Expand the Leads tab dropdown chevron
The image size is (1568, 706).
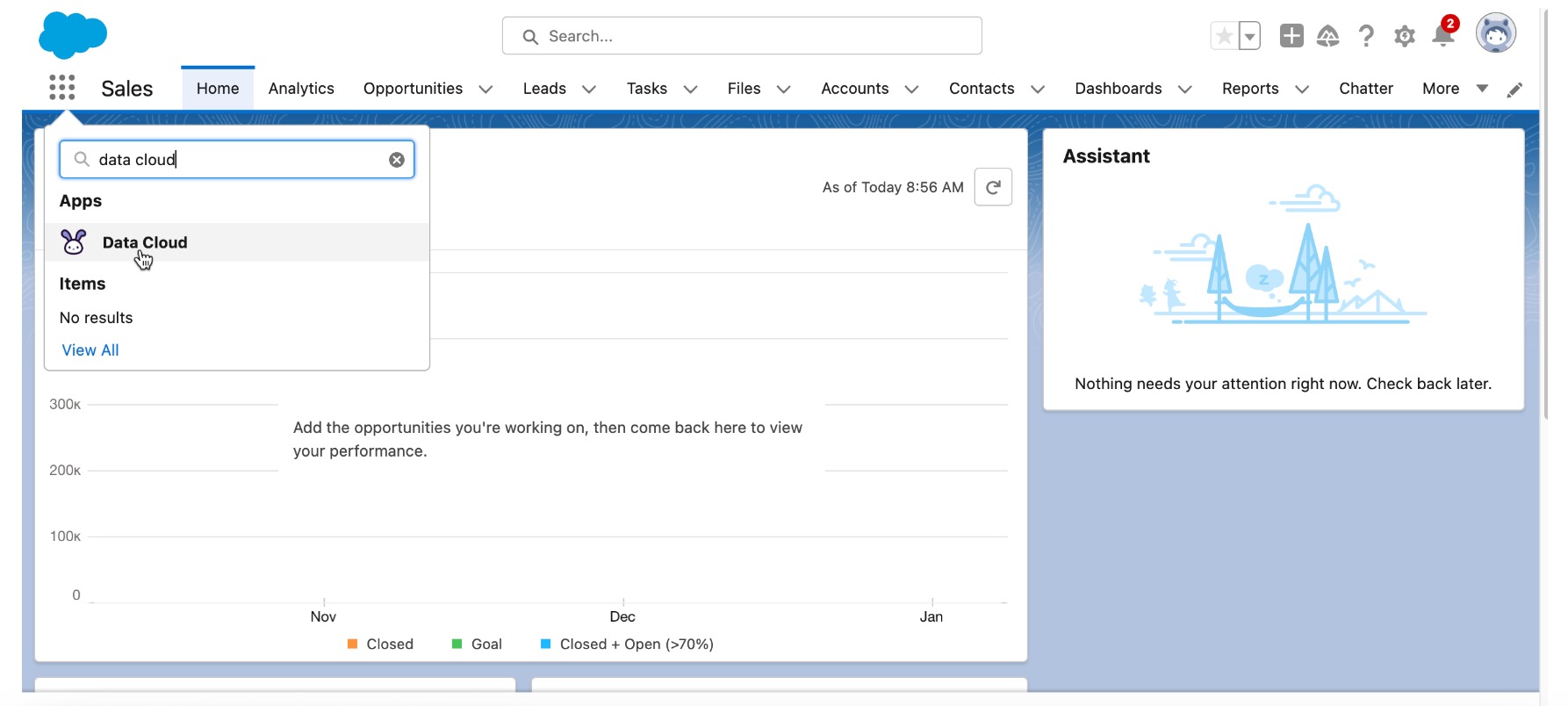589,90
